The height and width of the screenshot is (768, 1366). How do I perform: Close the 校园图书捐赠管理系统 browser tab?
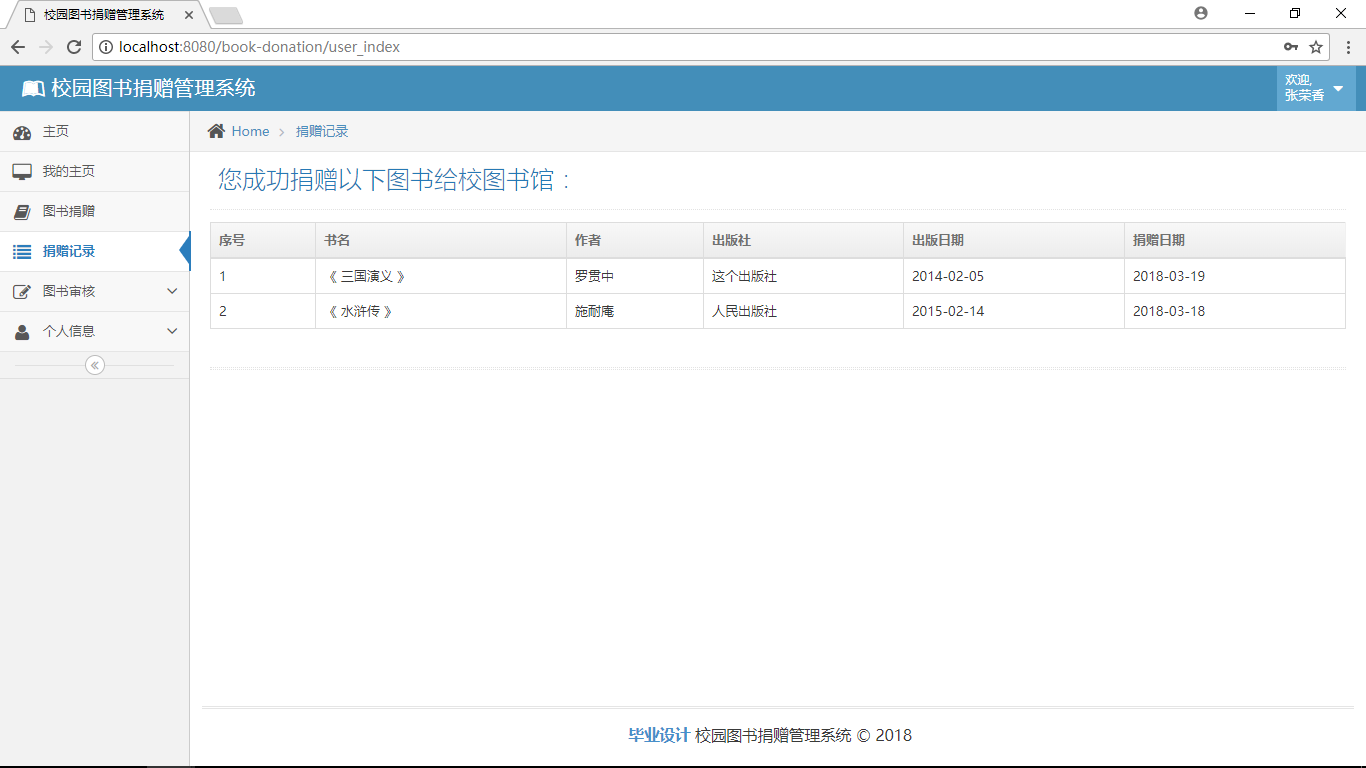[189, 15]
